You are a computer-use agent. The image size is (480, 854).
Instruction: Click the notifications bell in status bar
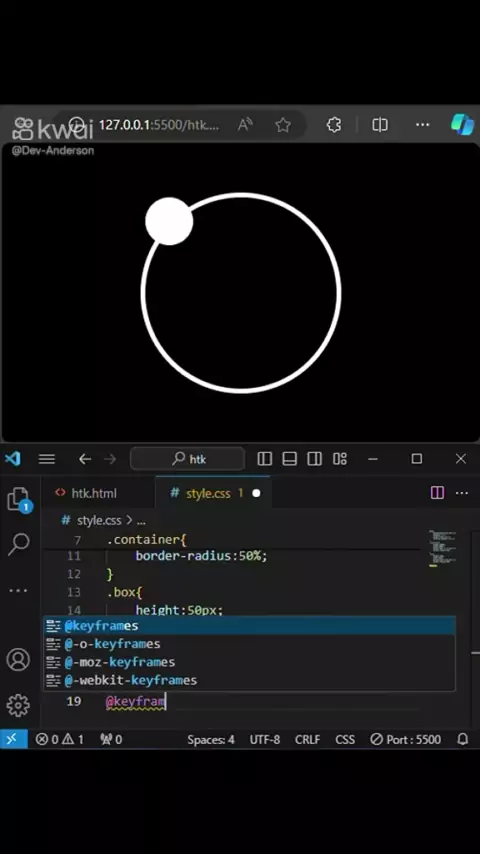[463, 739]
